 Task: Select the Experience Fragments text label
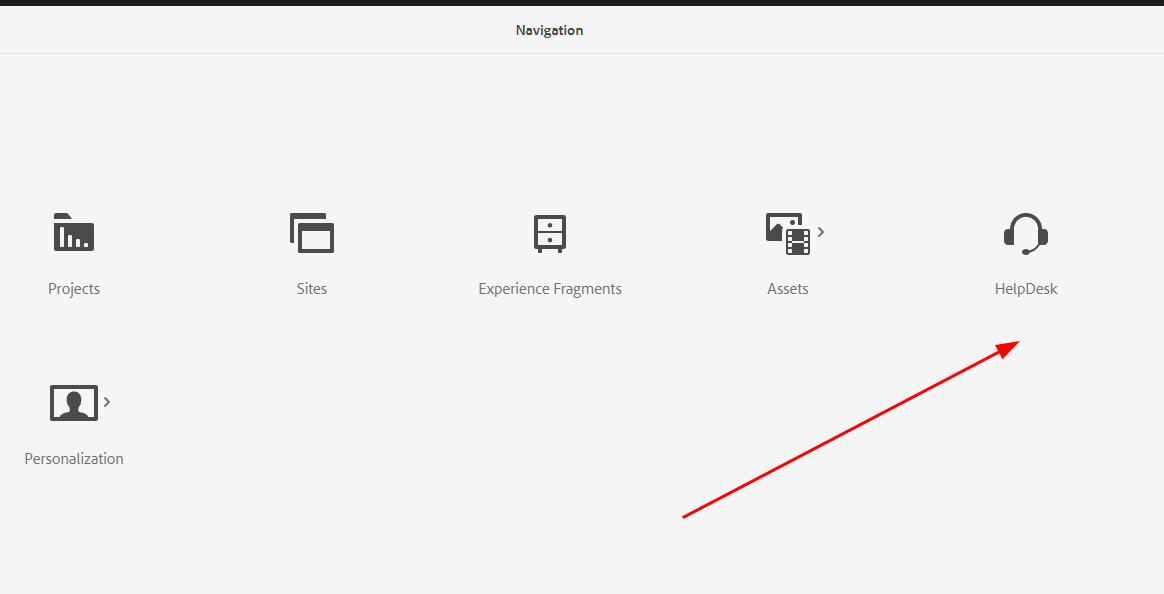[x=550, y=289]
